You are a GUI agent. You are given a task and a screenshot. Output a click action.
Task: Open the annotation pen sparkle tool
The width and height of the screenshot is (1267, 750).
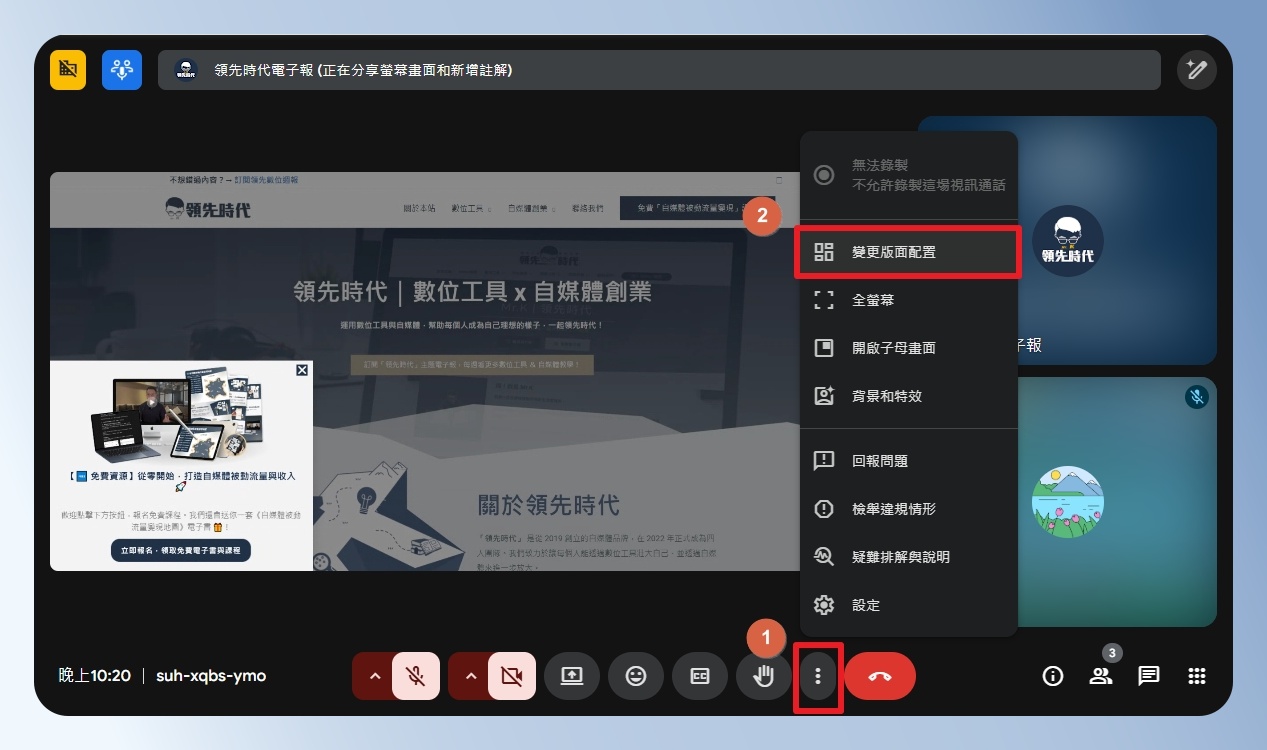1196,70
